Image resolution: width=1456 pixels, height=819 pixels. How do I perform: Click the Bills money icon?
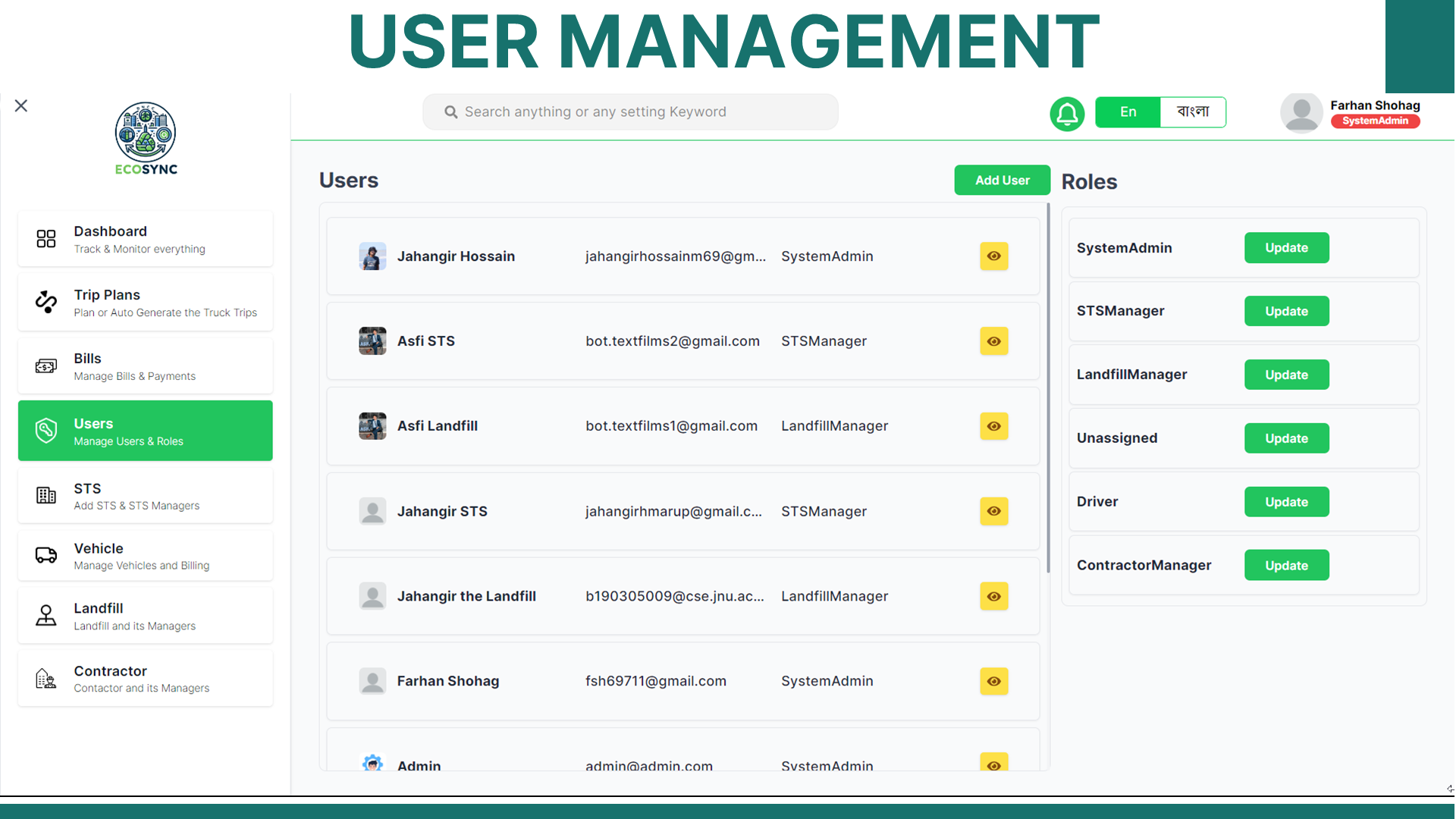[46, 366]
